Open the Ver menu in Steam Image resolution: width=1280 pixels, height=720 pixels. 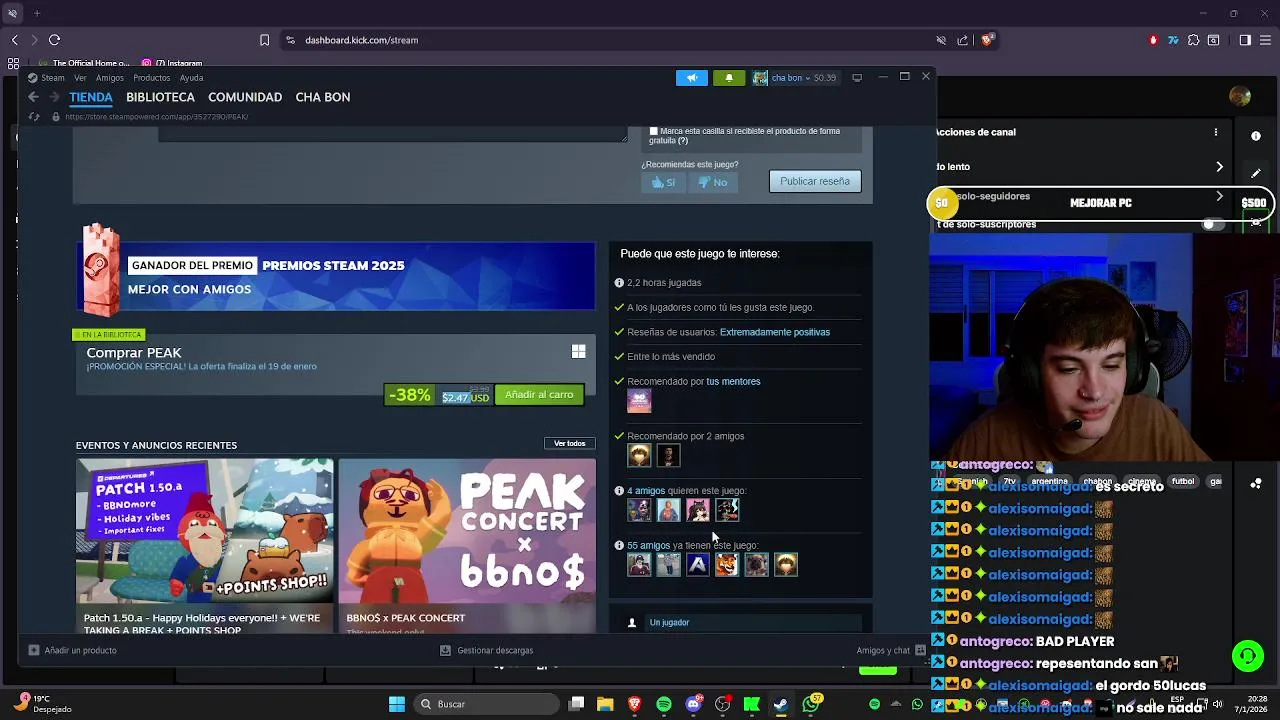coord(80,78)
